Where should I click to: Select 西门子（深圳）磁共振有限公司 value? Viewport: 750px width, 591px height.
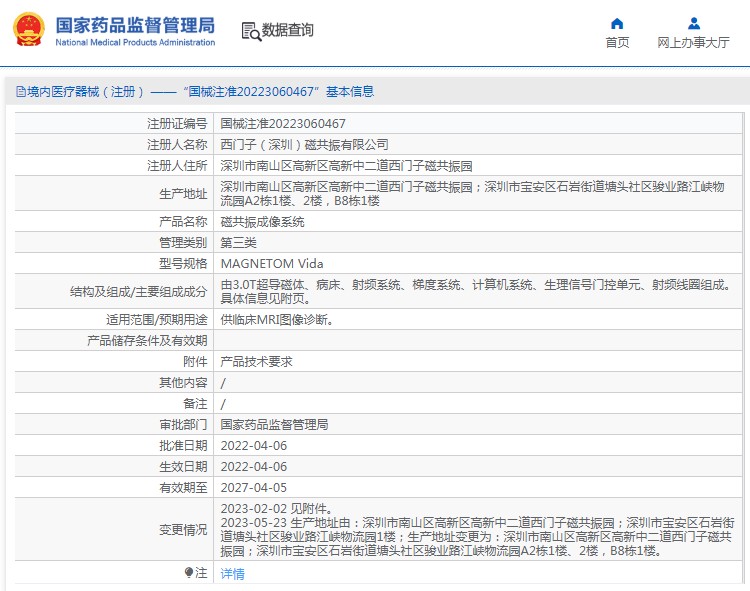point(304,144)
